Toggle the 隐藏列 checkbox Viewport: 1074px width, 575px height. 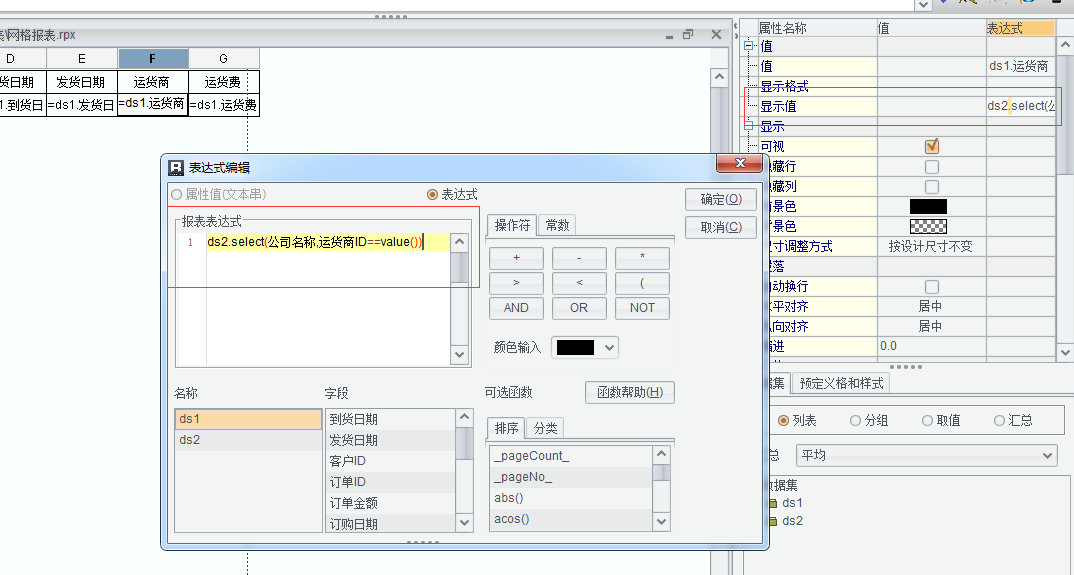click(932, 186)
